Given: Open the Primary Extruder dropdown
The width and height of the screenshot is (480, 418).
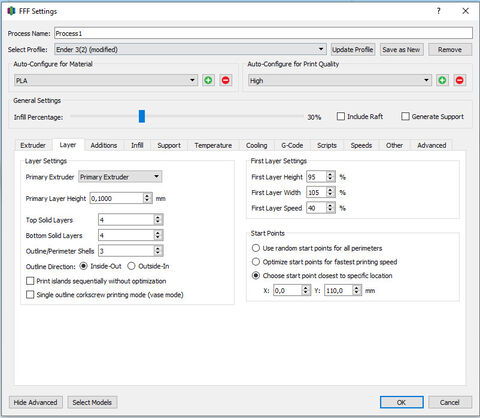Looking at the screenshot, I should tap(120, 177).
